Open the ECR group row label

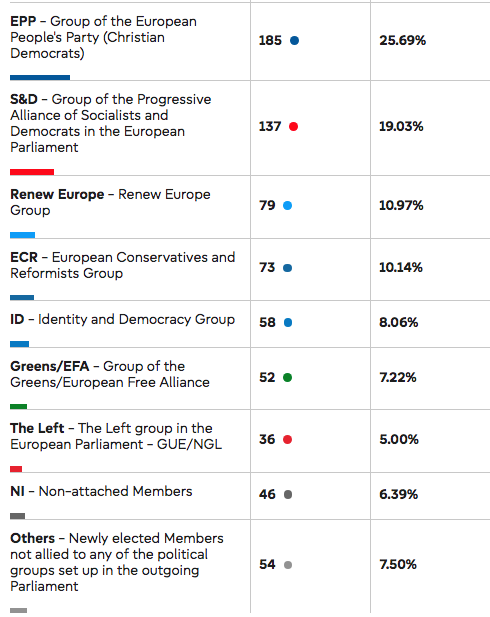(122, 265)
